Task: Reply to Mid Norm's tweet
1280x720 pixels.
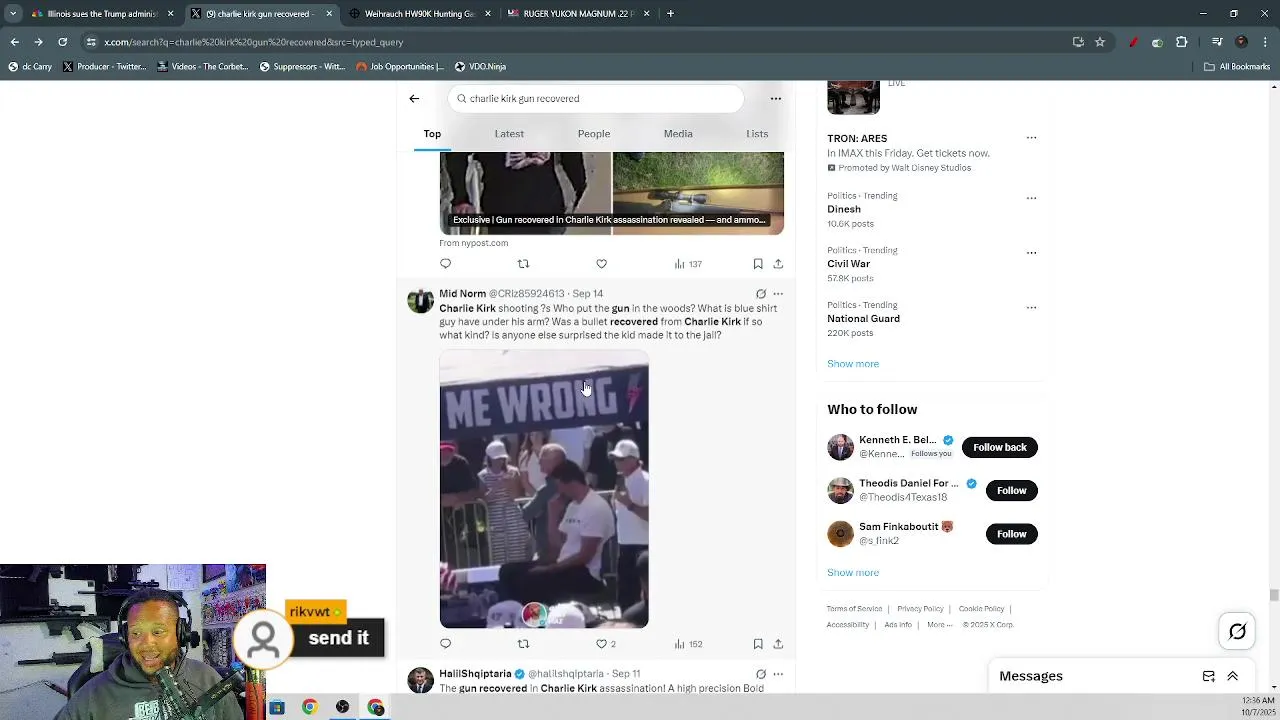Action: (446, 644)
